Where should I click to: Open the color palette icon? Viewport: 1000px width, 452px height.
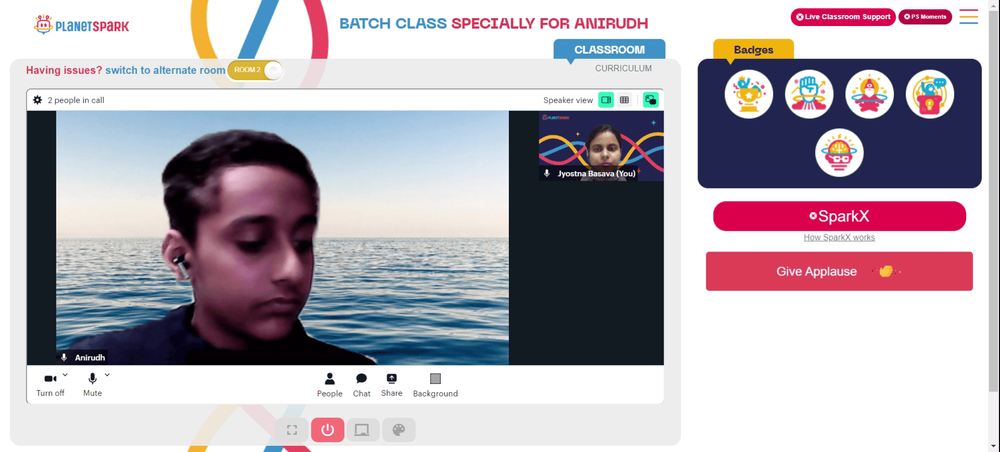(399, 430)
